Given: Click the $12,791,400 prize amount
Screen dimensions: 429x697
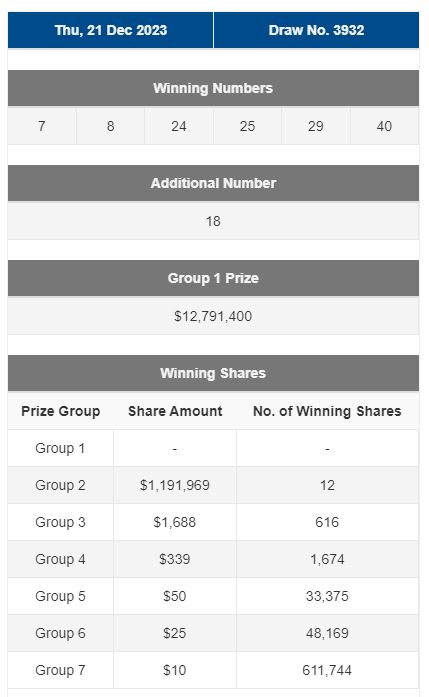Looking at the screenshot, I should pyautogui.click(x=213, y=316).
